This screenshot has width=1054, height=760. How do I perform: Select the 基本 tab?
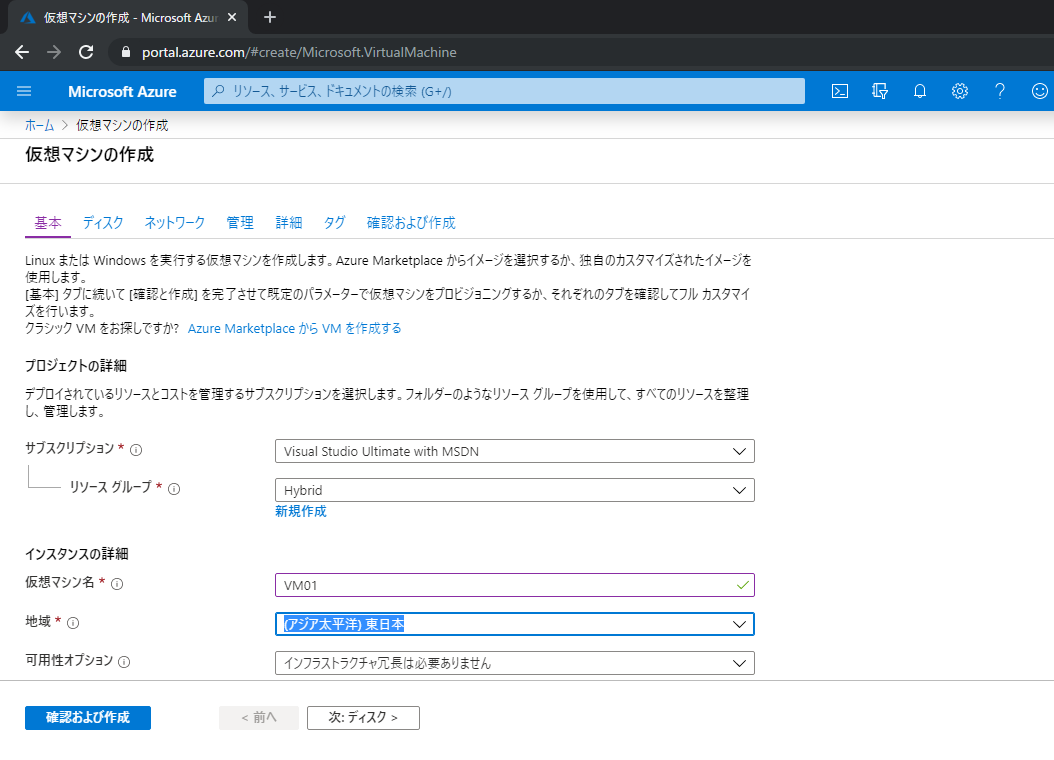click(x=48, y=223)
